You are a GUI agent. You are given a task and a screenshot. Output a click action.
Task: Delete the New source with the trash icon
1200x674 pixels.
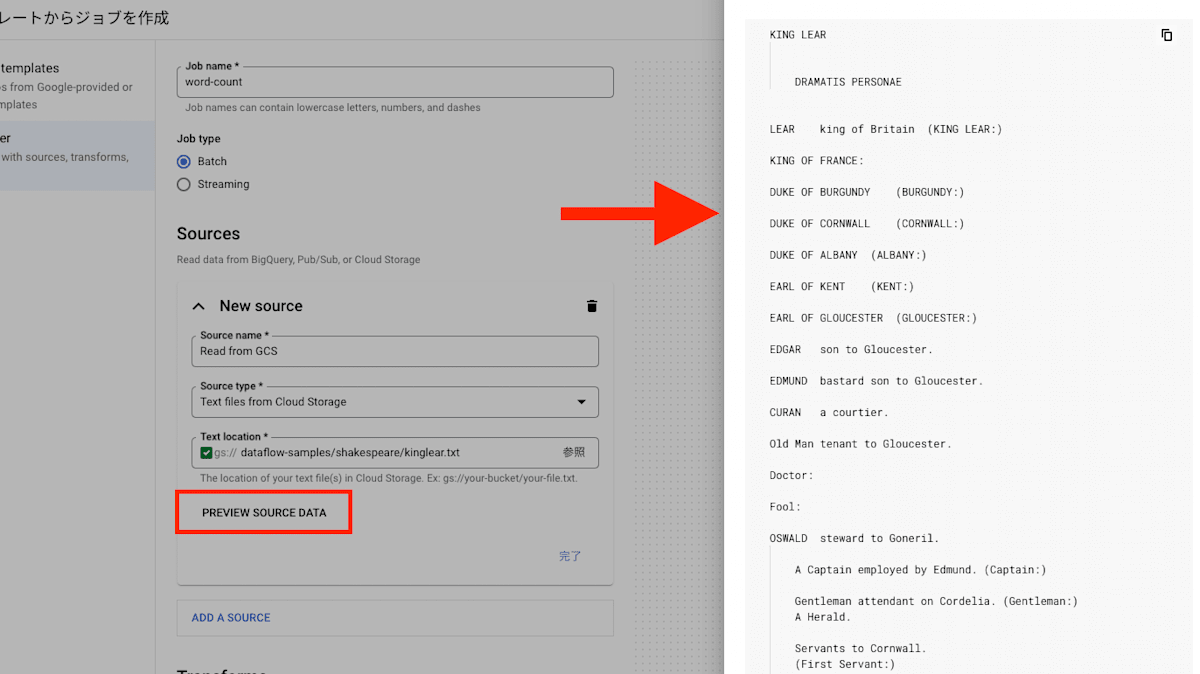tap(592, 306)
